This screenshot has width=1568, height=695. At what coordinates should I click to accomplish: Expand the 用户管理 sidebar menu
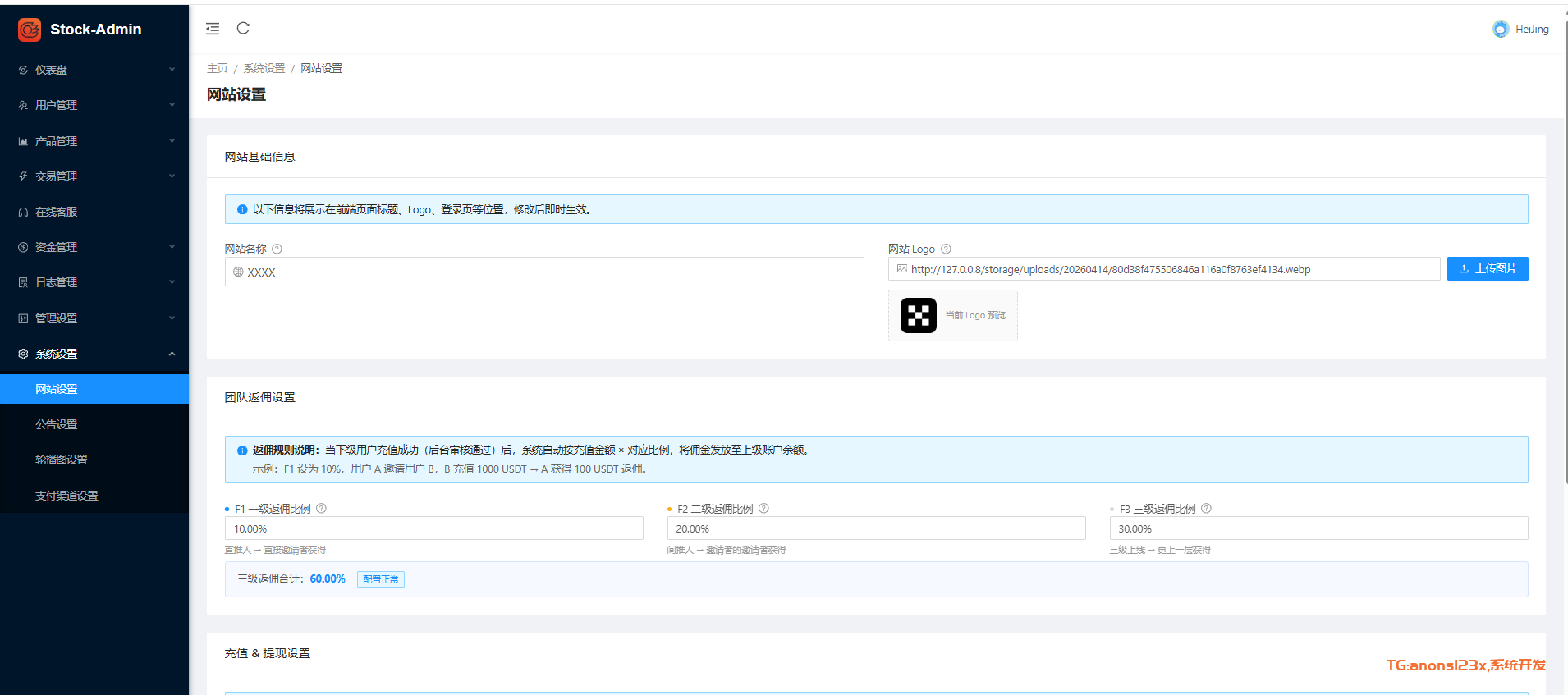94,106
